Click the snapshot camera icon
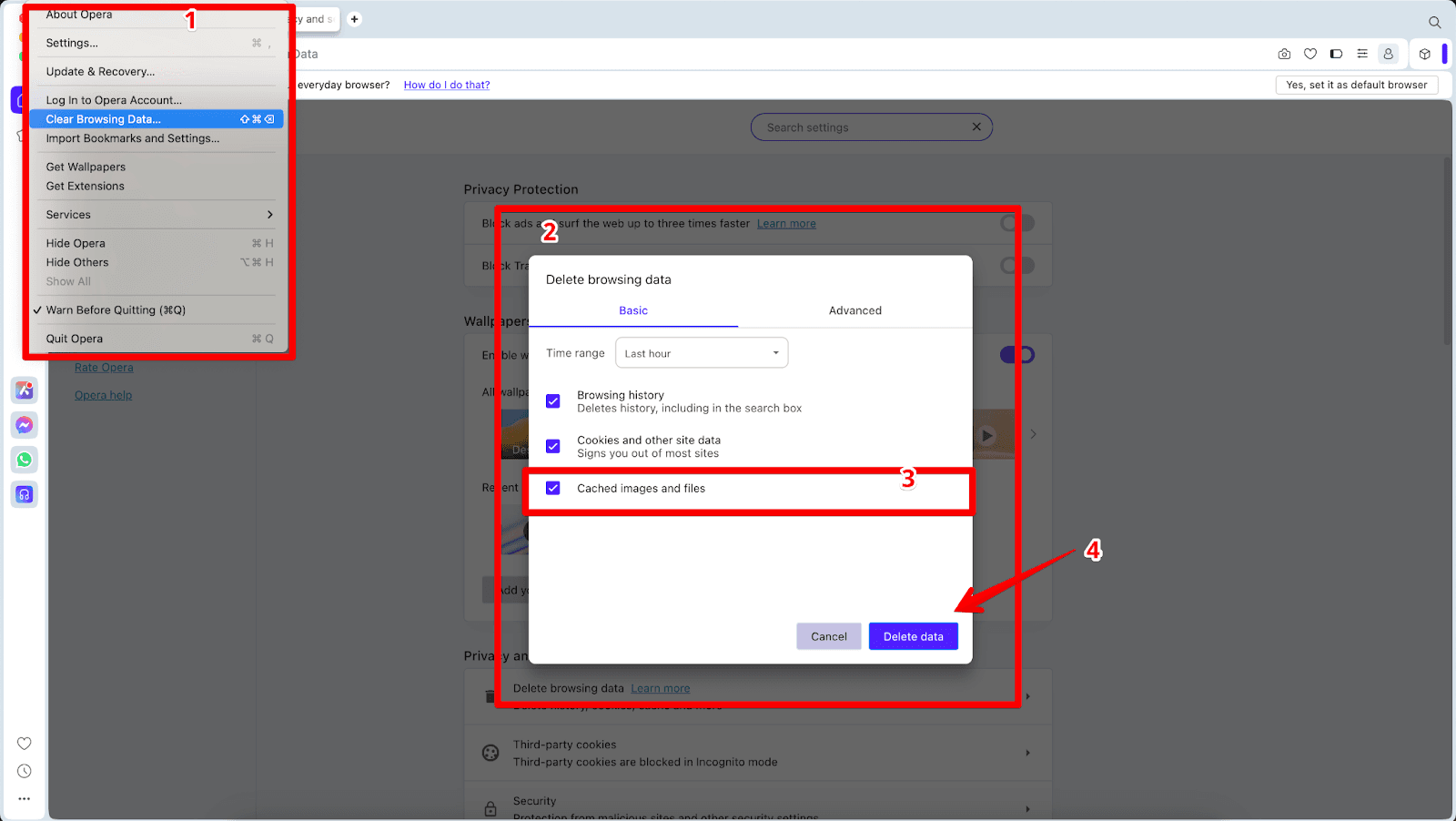Viewport: 1456px width, 821px height. coord(1284,54)
